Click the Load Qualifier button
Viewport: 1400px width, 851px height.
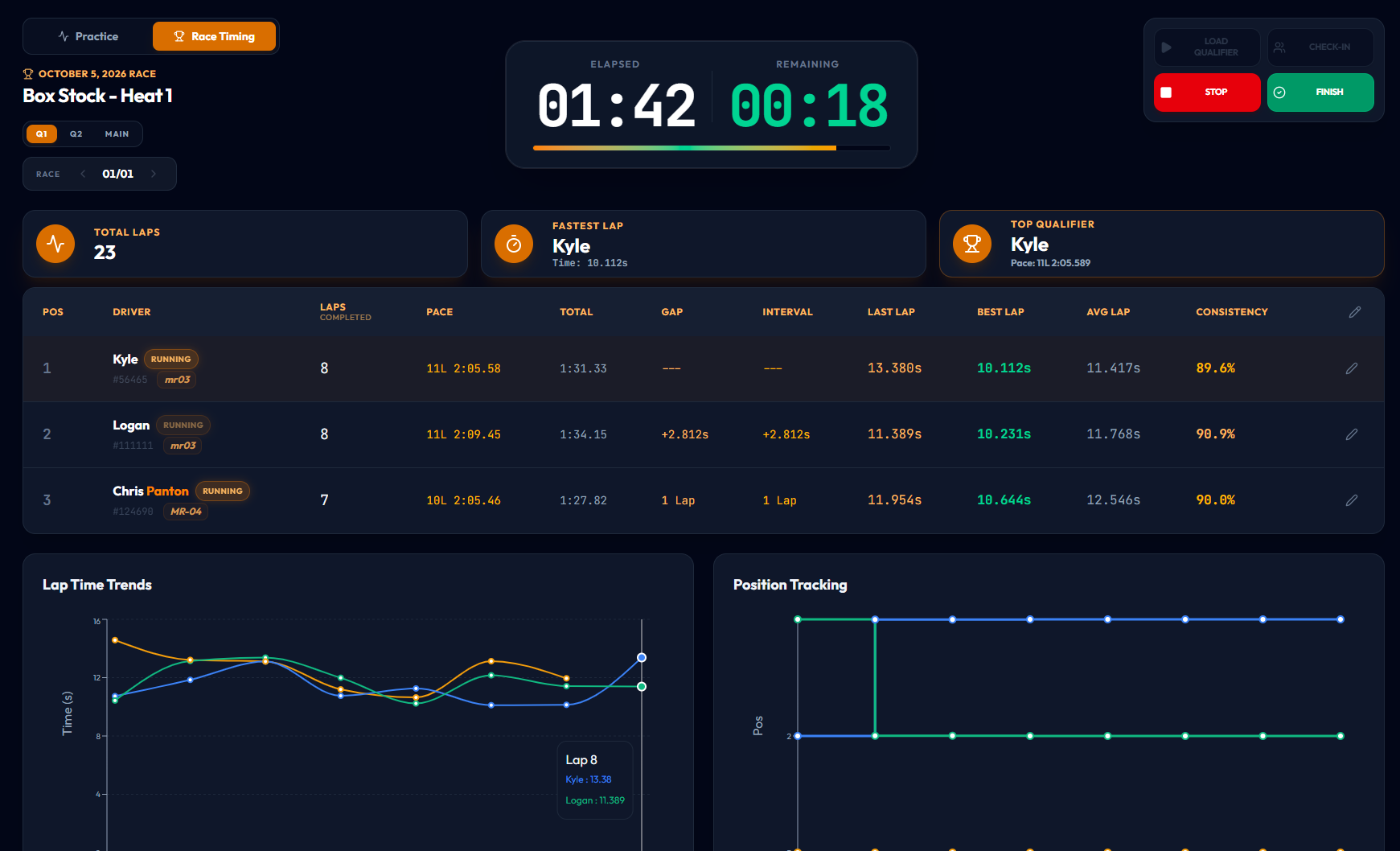[x=1207, y=47]
